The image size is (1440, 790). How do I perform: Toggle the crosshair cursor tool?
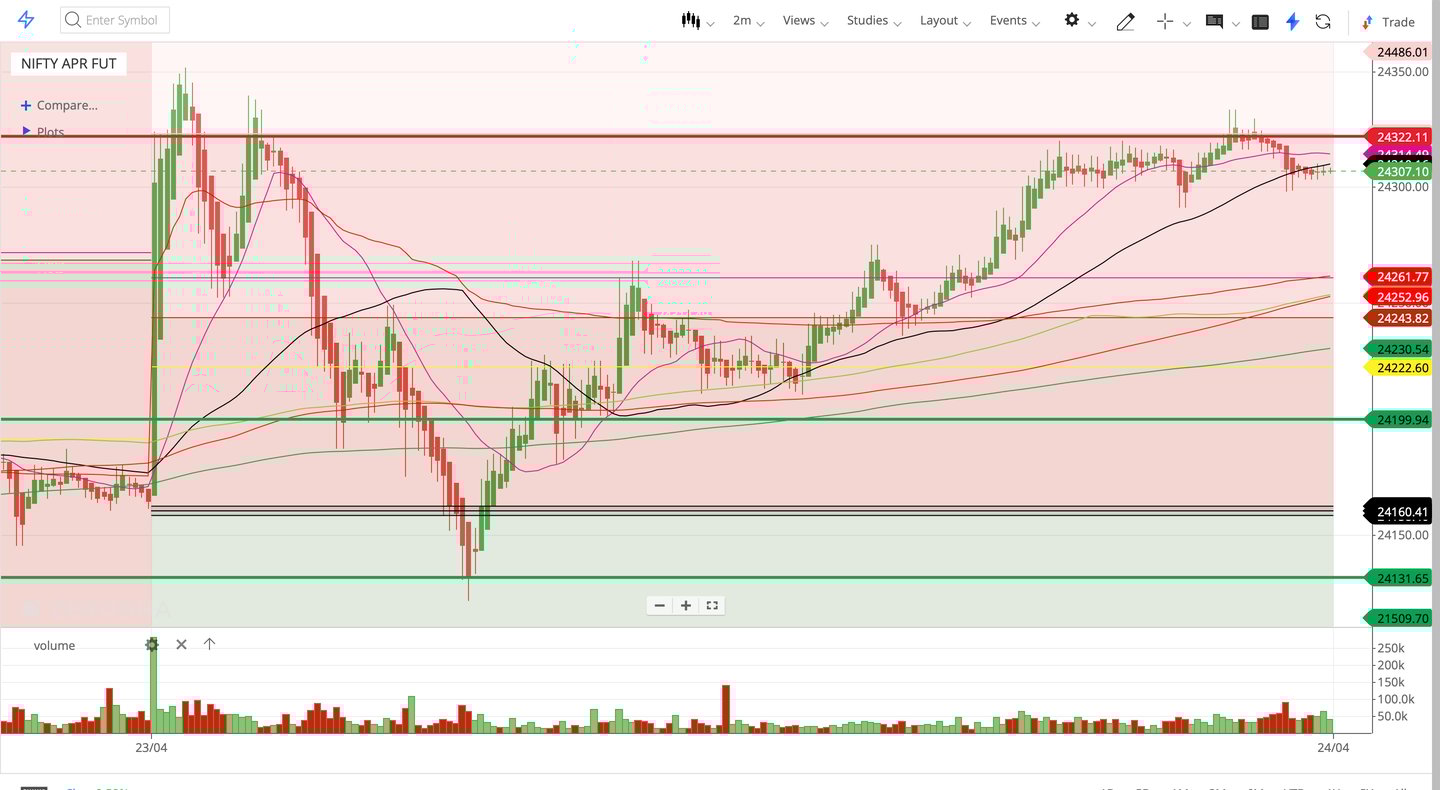click(1164, 21)
